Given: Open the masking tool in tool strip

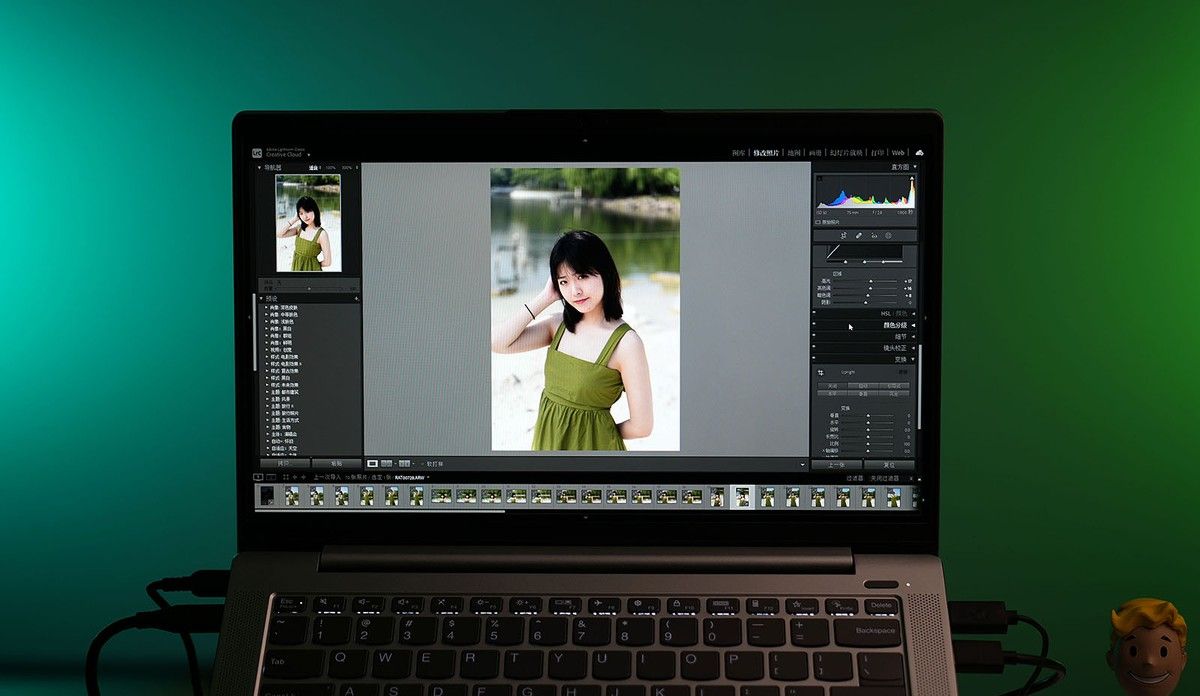Looking at the screenshot, I should pyautogui.click(x=888, y=235).
